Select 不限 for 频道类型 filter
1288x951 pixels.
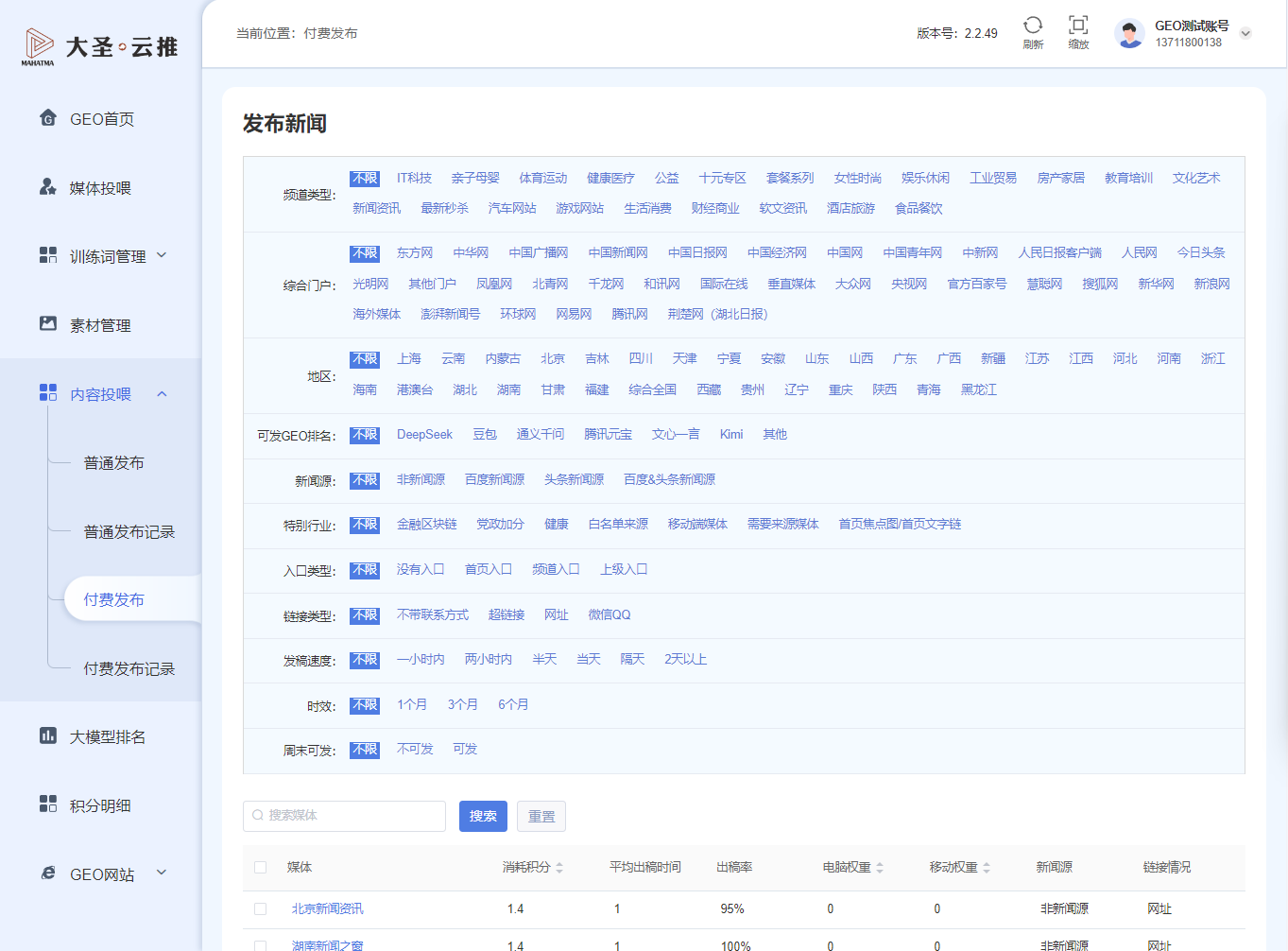[365, 179]
